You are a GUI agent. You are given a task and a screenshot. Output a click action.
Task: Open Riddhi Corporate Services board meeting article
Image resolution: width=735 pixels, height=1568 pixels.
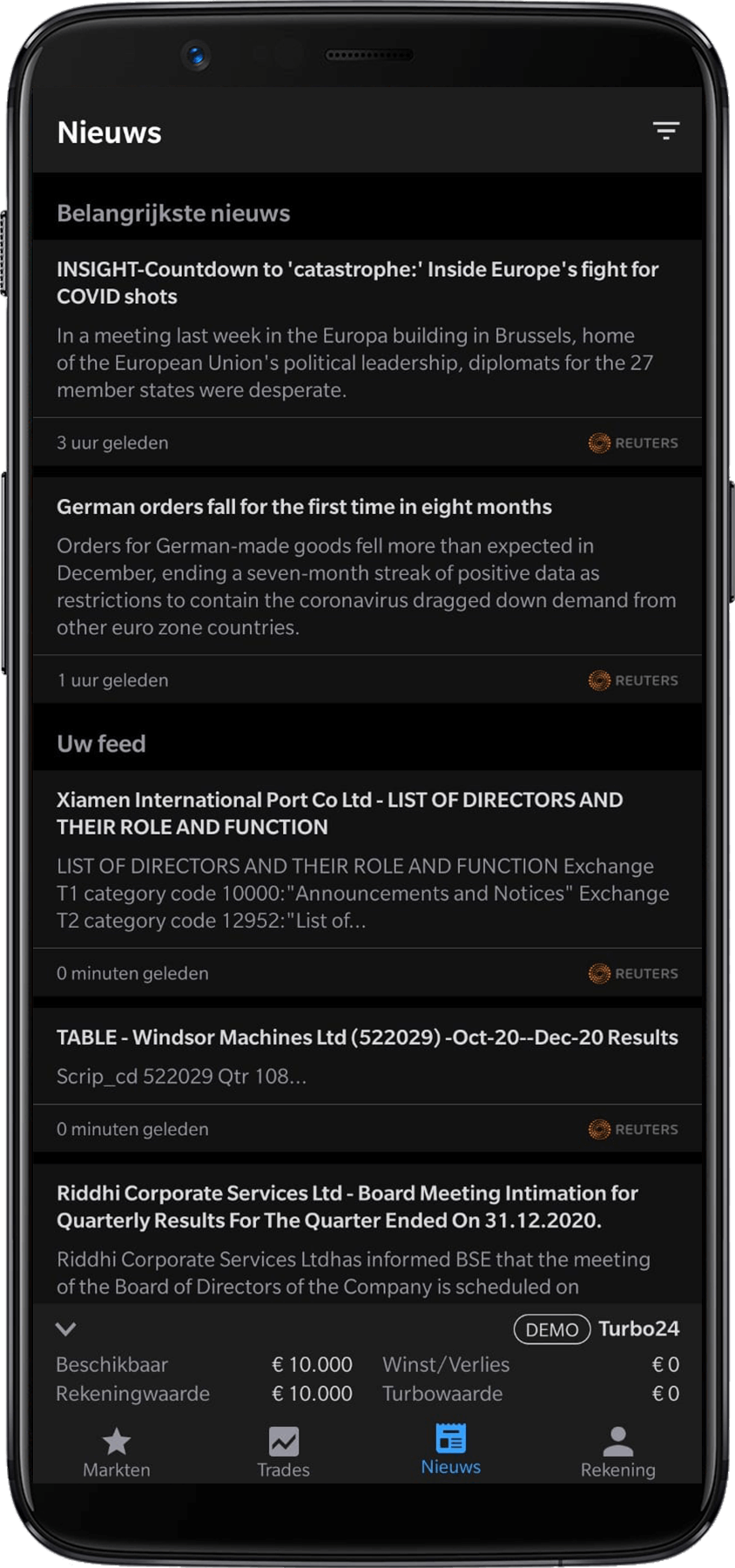coord(347,1207)
